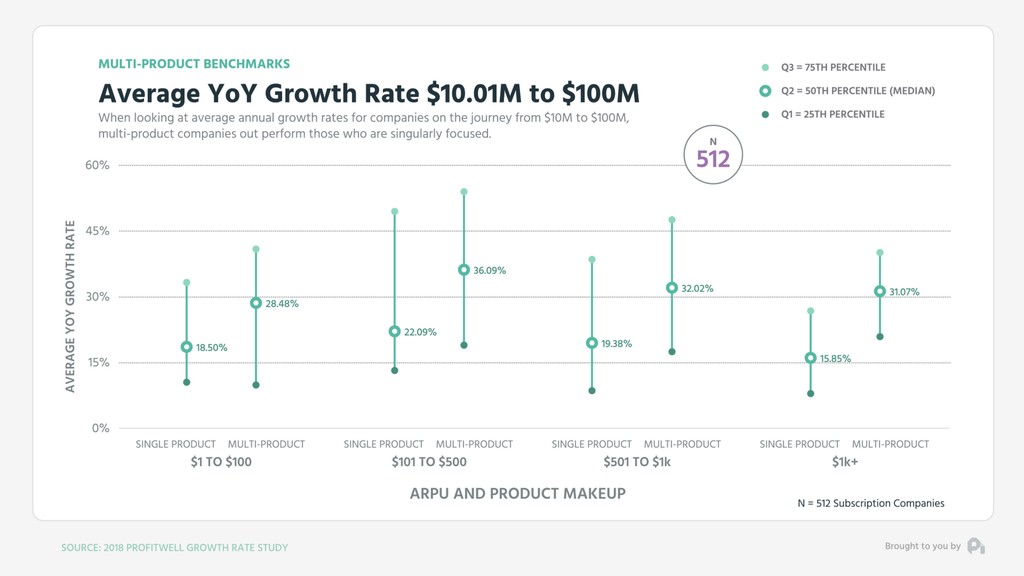Click the N = 512 Subscription Companies note
Viewport: 1024px width, 576px height.
pos(871,503)
